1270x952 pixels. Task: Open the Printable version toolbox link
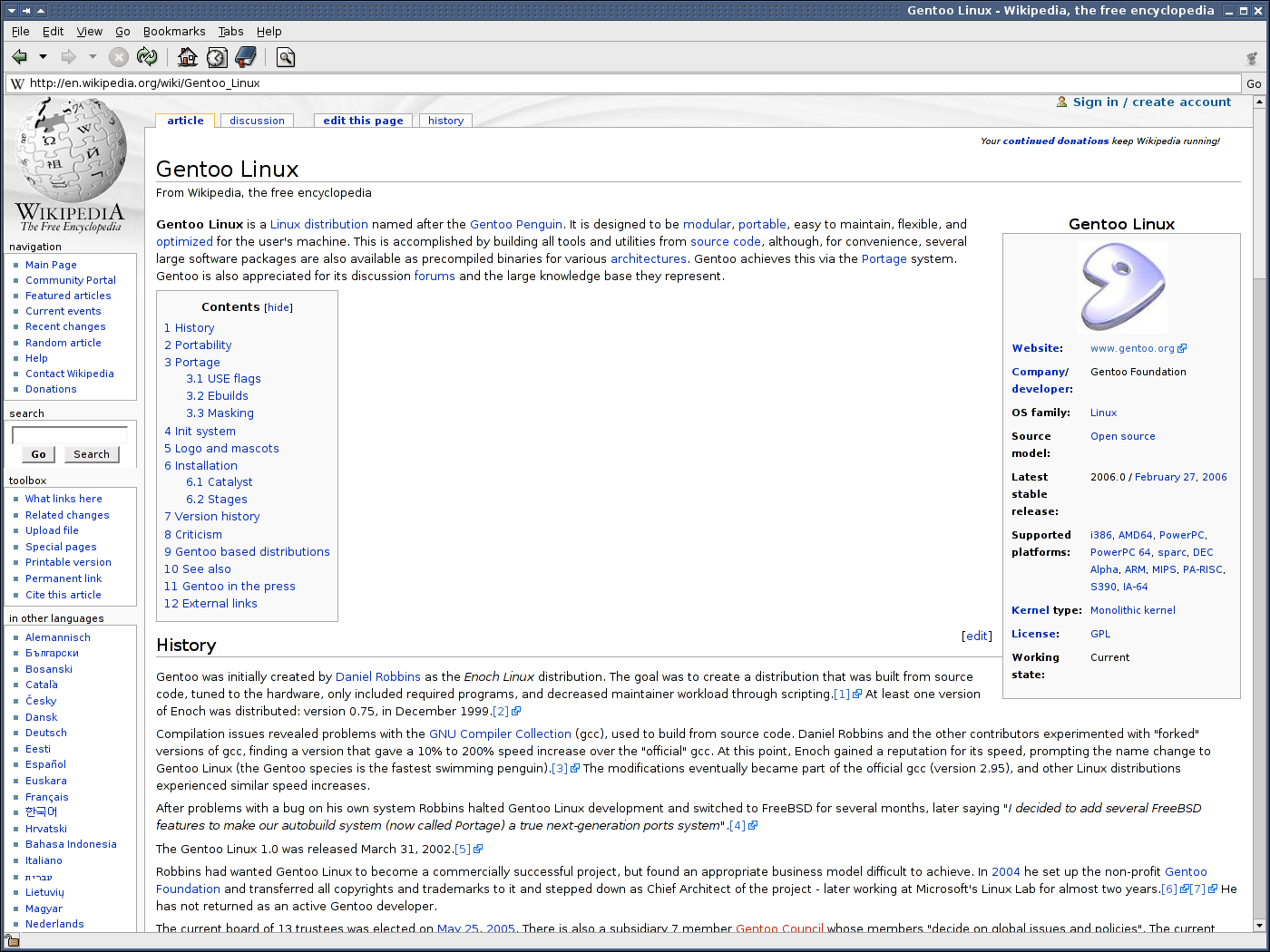[68, 562]
